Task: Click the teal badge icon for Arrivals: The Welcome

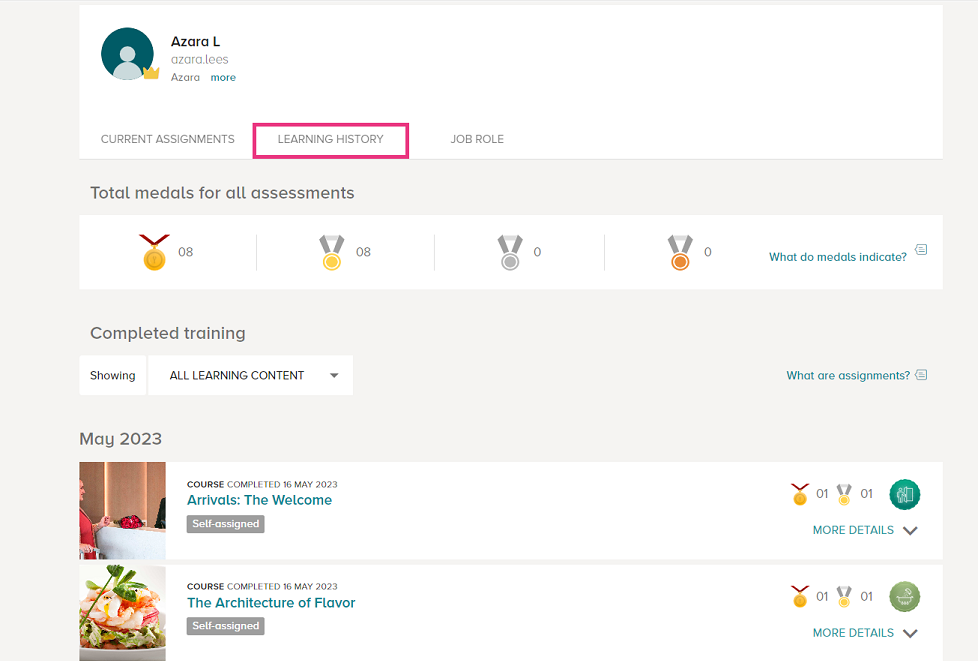Action: pyautogui.click(x=904, y=495)
